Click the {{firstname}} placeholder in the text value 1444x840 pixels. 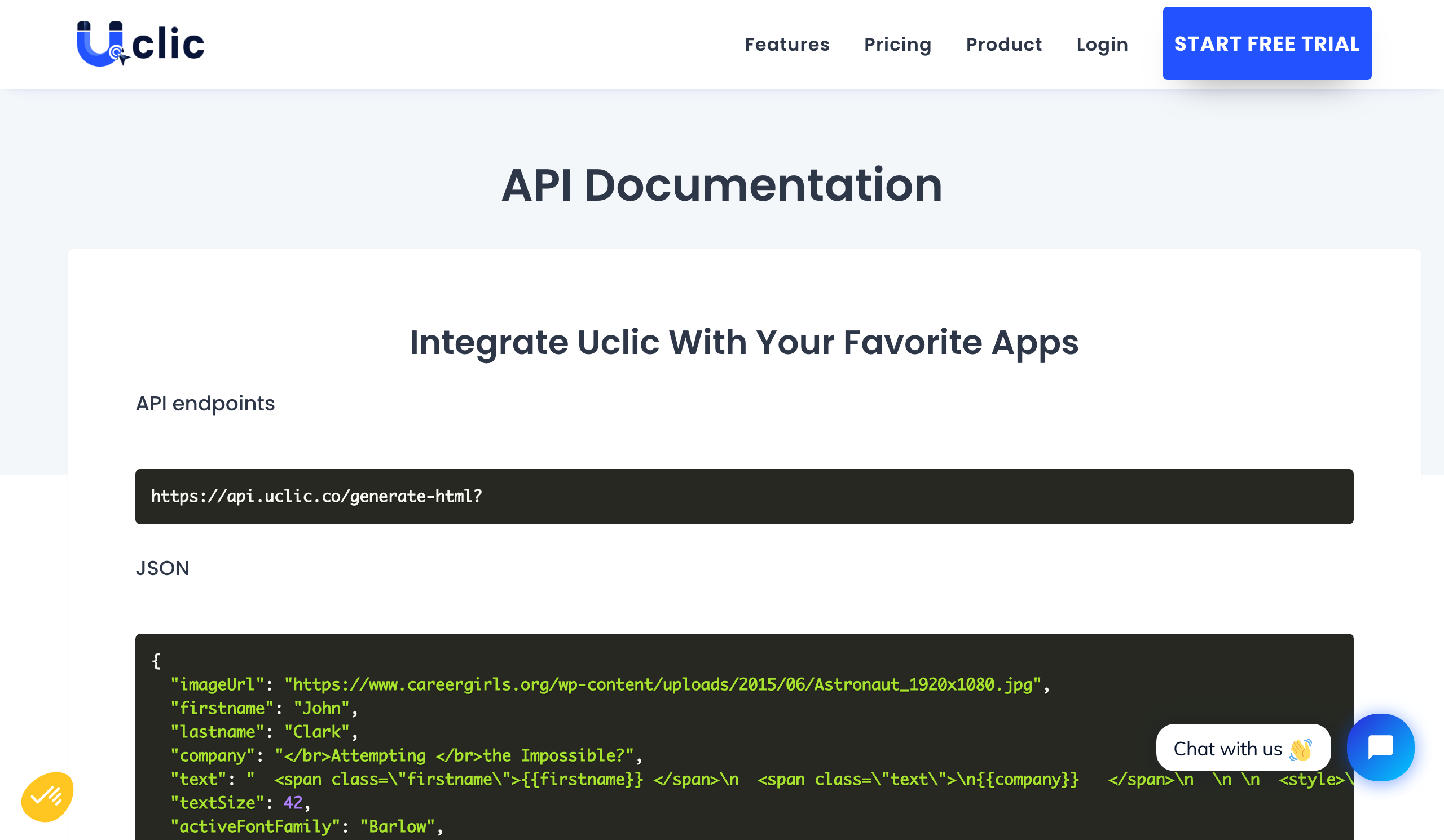pyautogui.click(x=582, y=779)
